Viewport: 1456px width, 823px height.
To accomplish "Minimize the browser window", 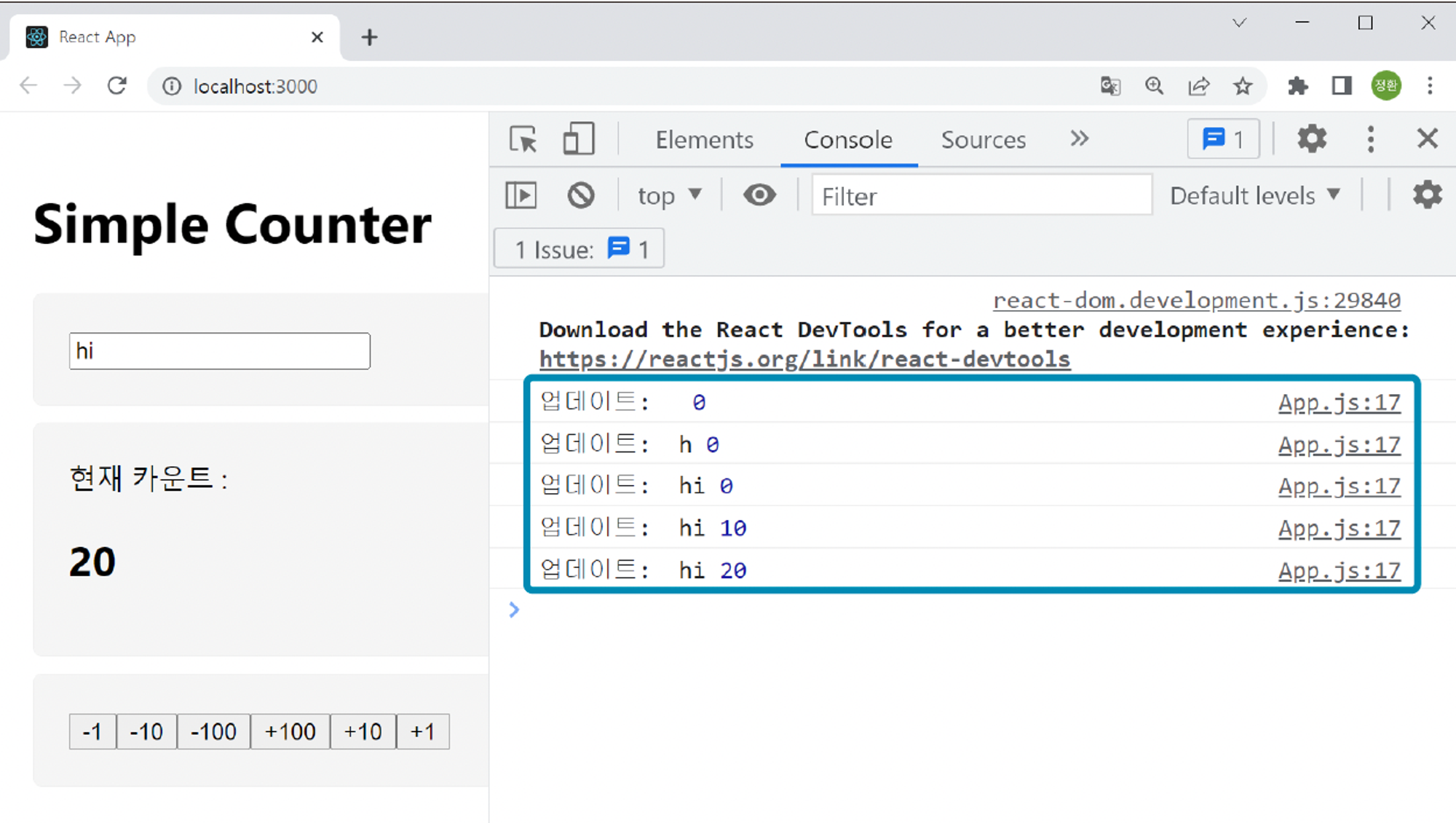I will [x=1302, y=23].
